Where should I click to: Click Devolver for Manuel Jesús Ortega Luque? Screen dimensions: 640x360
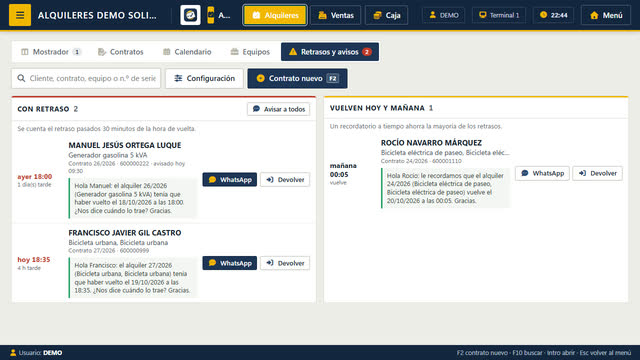(285, 180)
